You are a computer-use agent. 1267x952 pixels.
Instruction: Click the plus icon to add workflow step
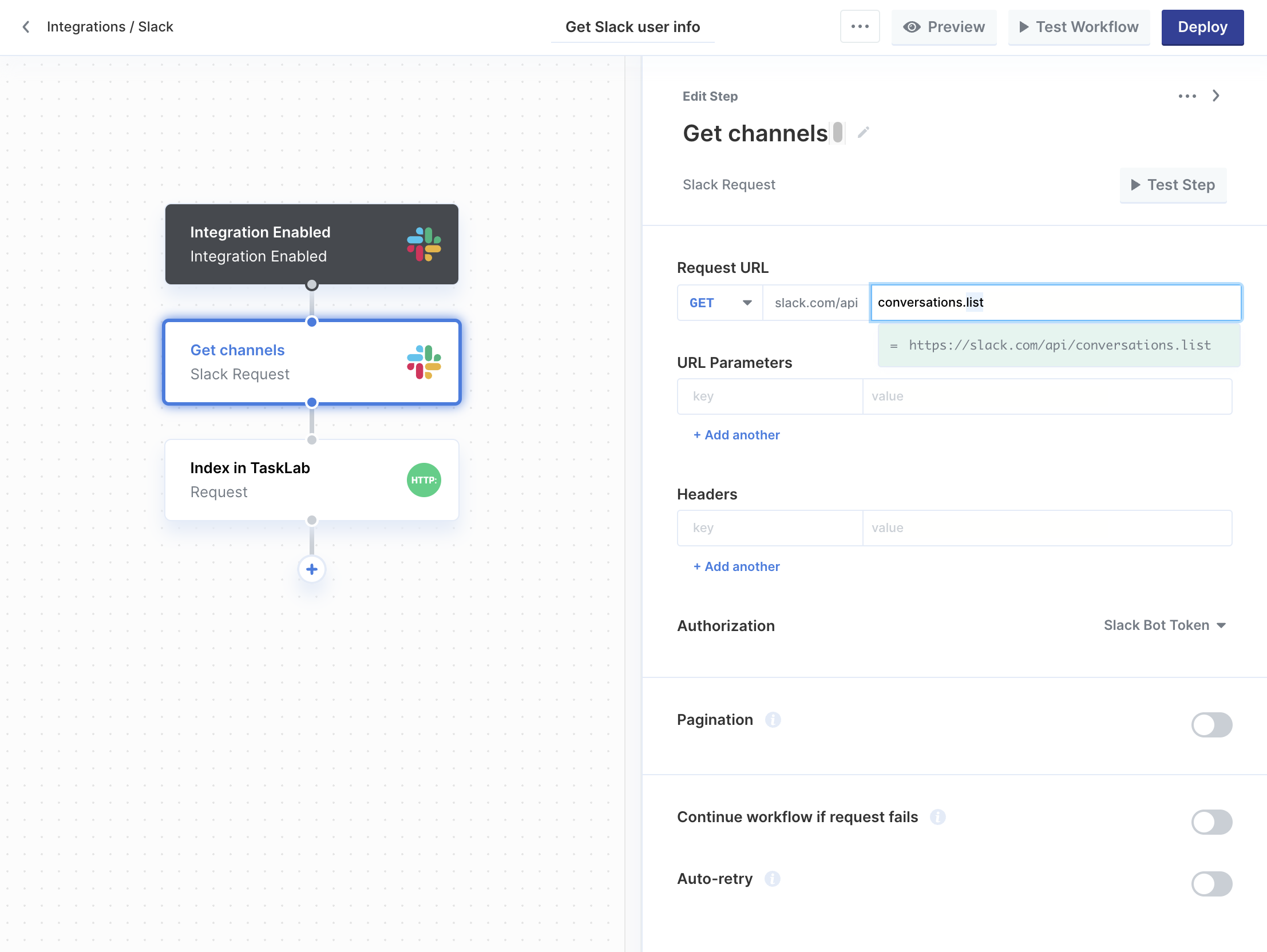(311, 569)
